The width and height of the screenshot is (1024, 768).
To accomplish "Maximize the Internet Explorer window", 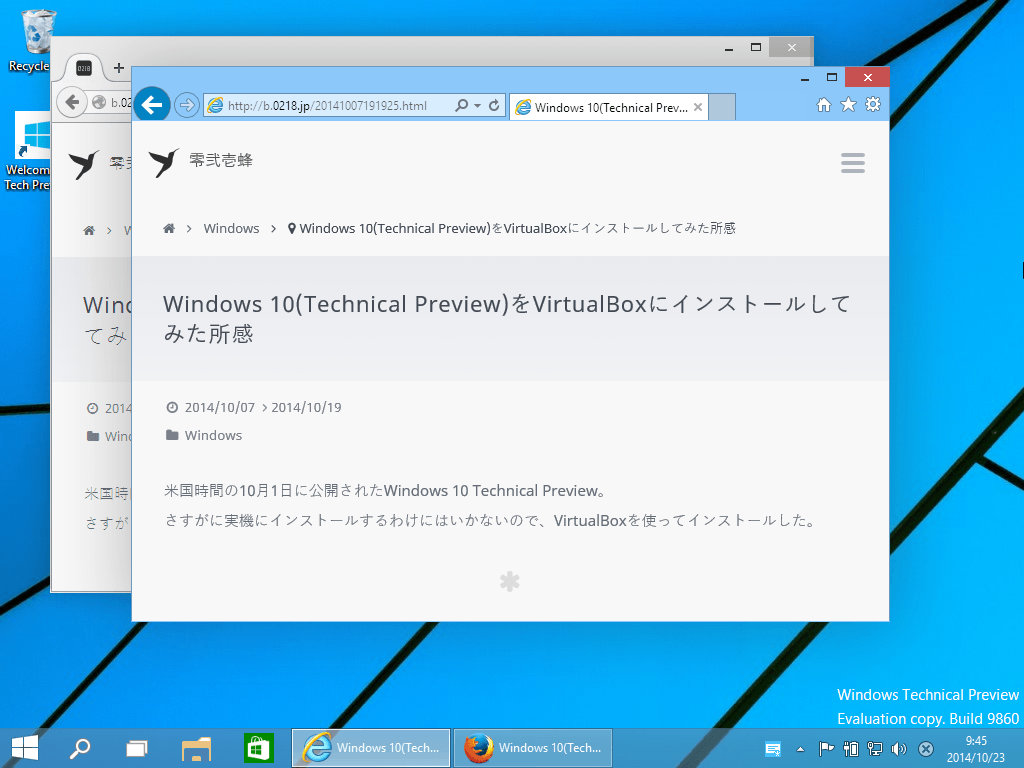I will [831, 77].
